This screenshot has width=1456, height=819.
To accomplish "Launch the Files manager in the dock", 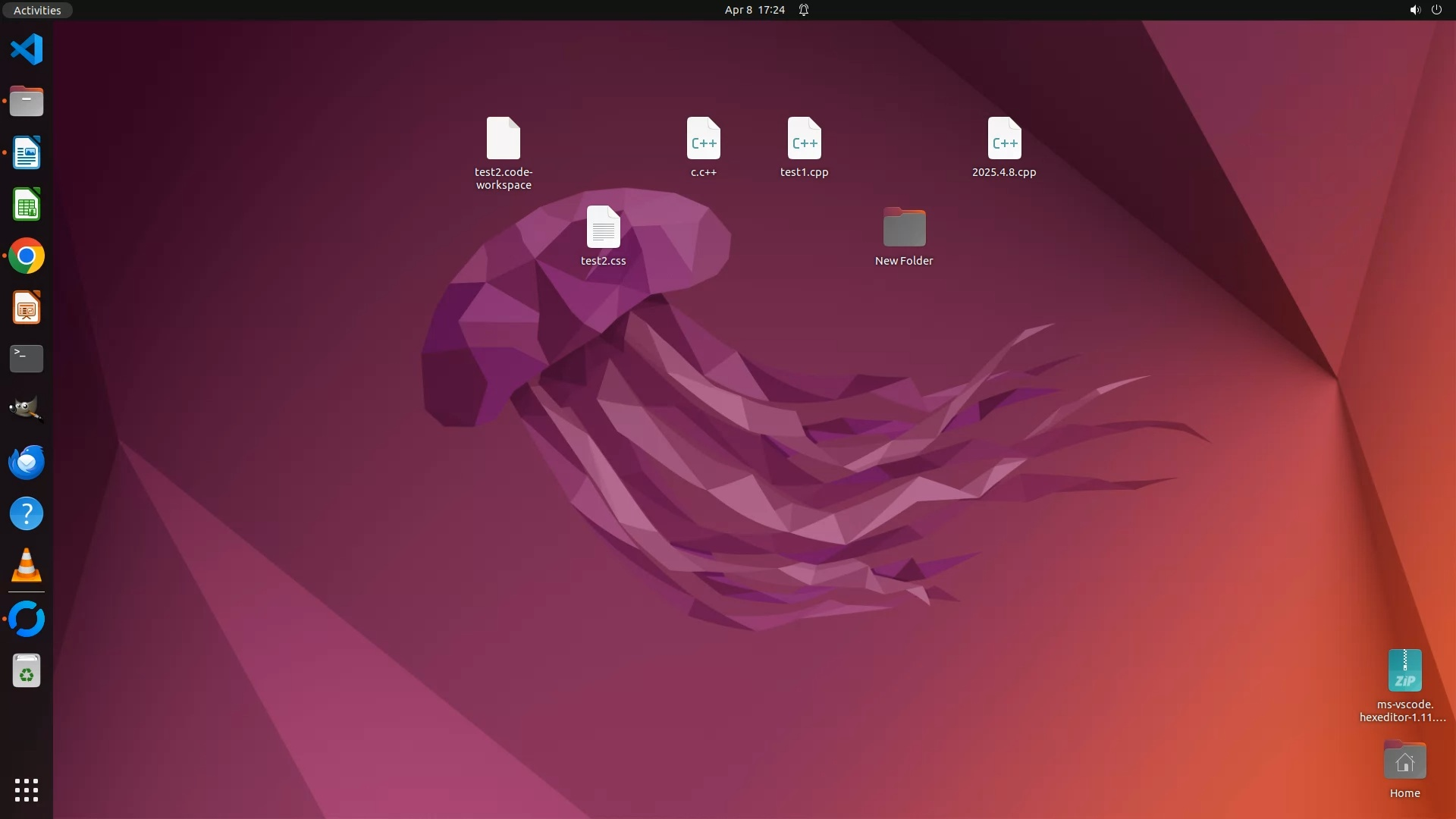I will click(x=27, y=101).
